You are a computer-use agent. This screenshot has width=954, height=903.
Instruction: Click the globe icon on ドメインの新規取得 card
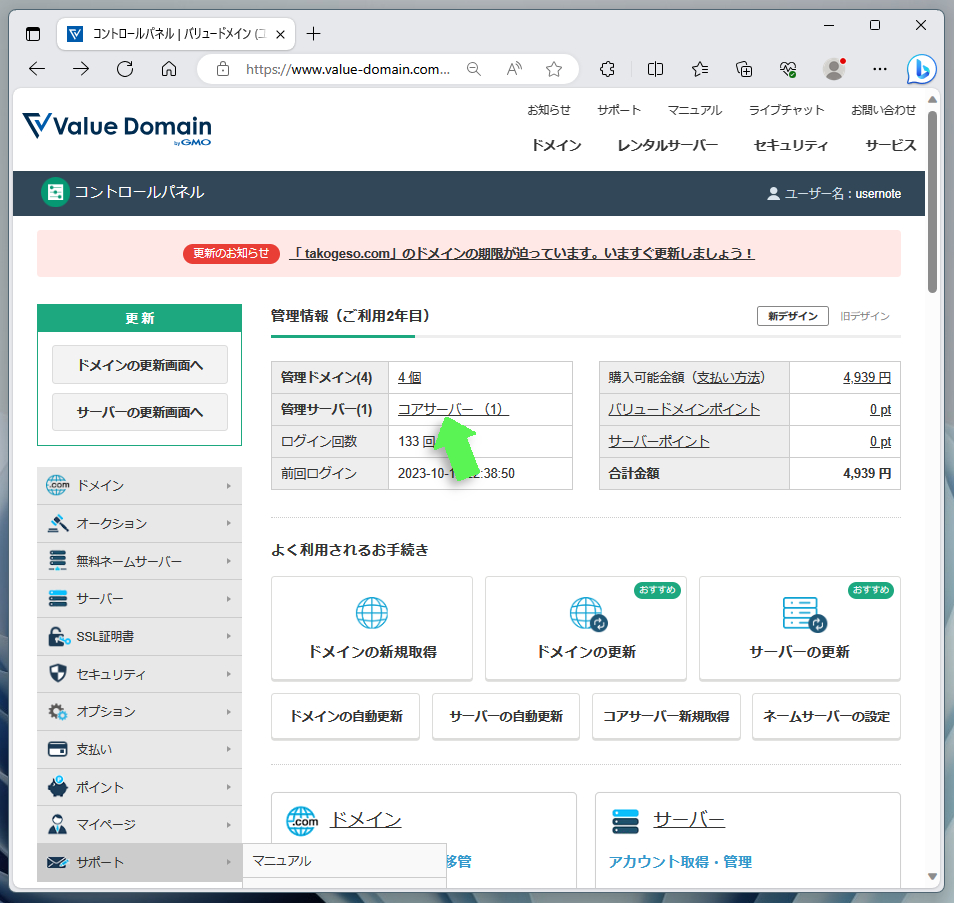(372, 613)
